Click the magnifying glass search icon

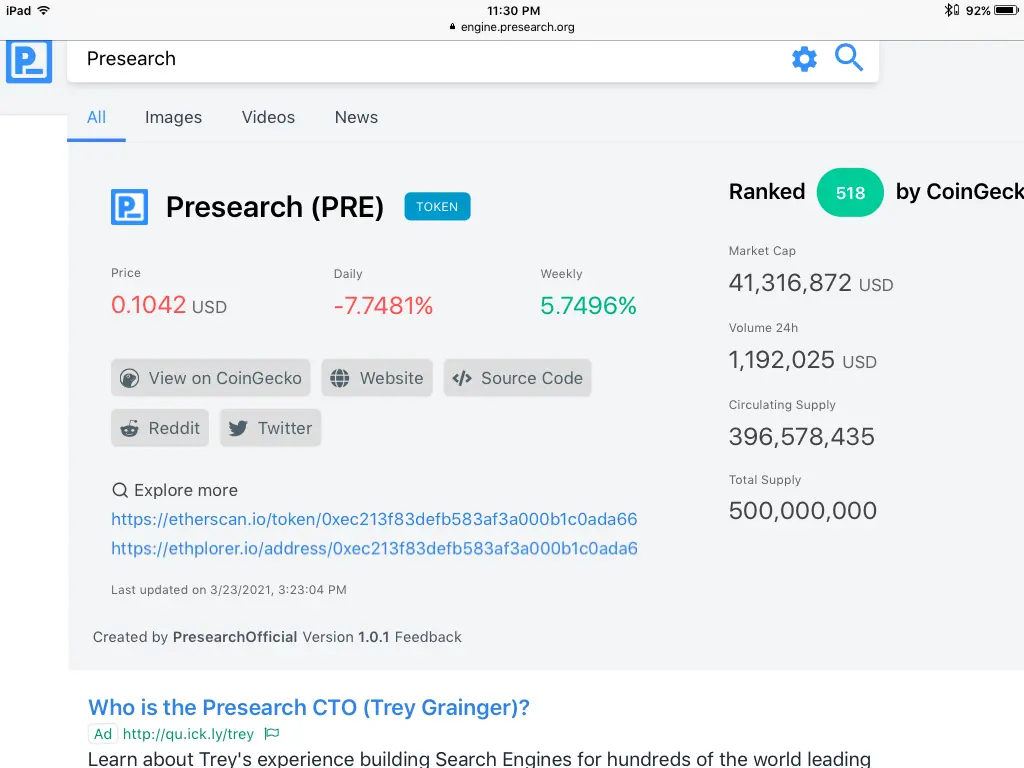tap(849, 57)
